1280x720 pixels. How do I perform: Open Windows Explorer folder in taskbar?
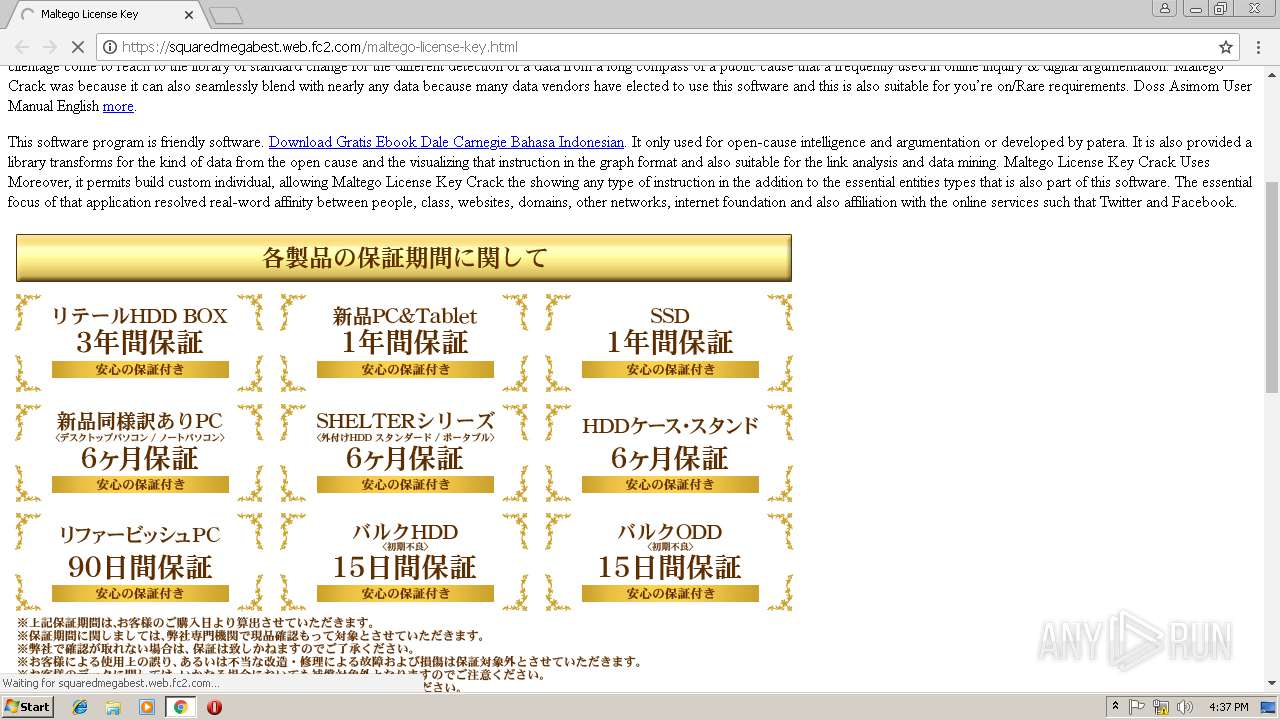coord(113,707)
